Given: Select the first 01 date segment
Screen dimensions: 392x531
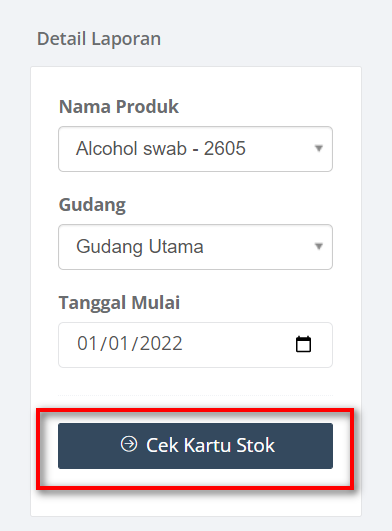Looking at the screenshot, I should 88,343.
